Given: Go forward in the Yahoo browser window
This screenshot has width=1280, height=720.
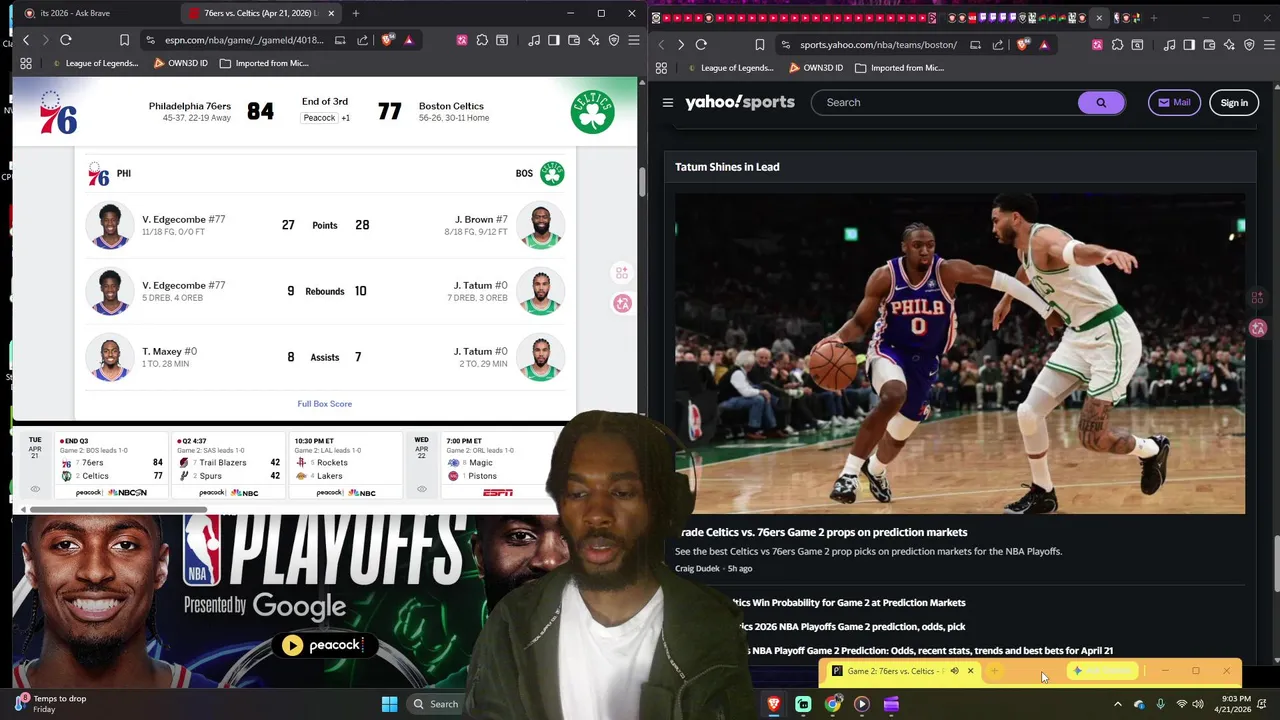Looking at the screenshot, I should [x=681, y=44].
